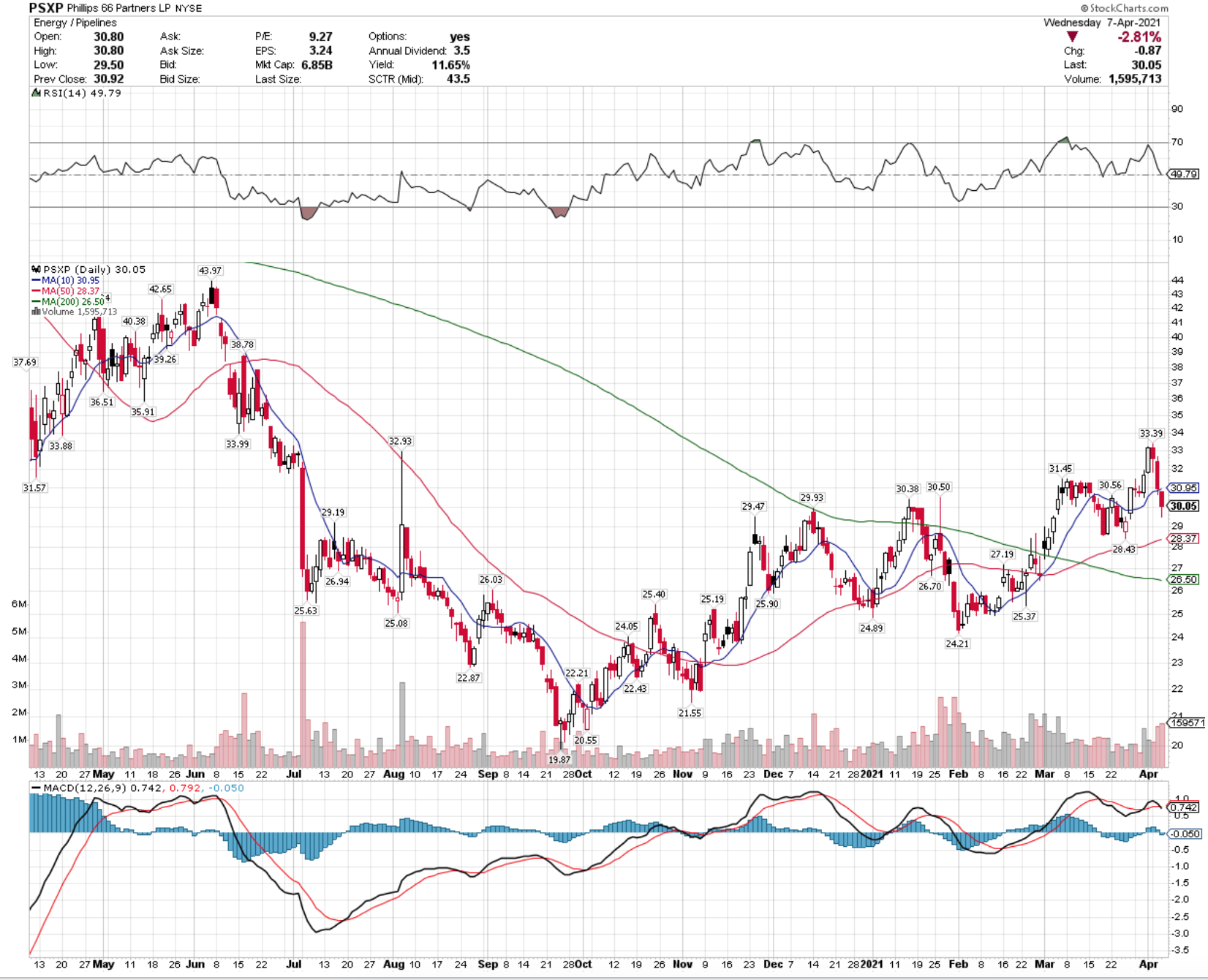Click the 24.21 February low label
This screenshot has width=1208, height=980.
click(x=957, y=644)
